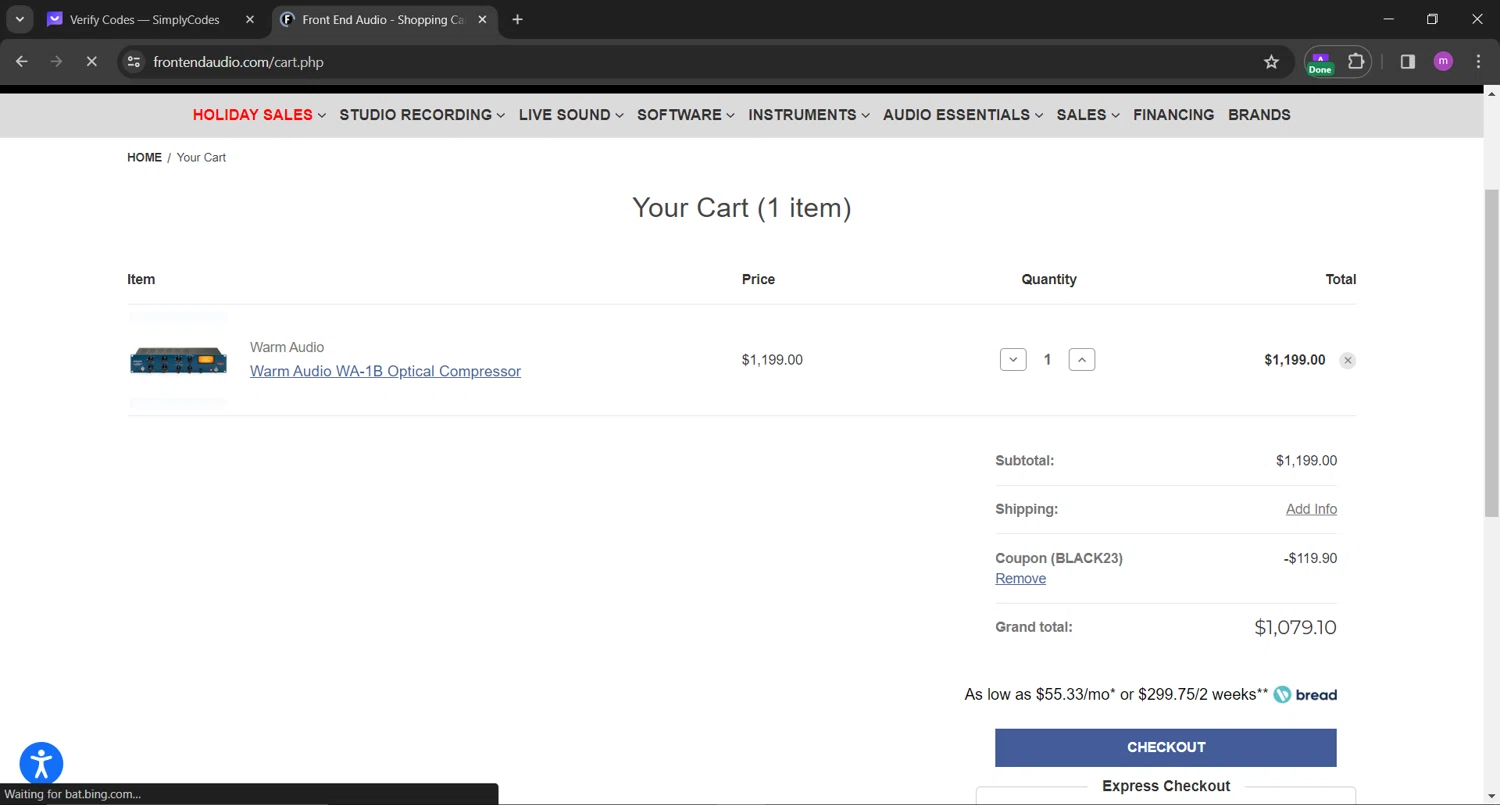Open a new browser tab
Screen dimensions: 1500x805
click(517, 19)
